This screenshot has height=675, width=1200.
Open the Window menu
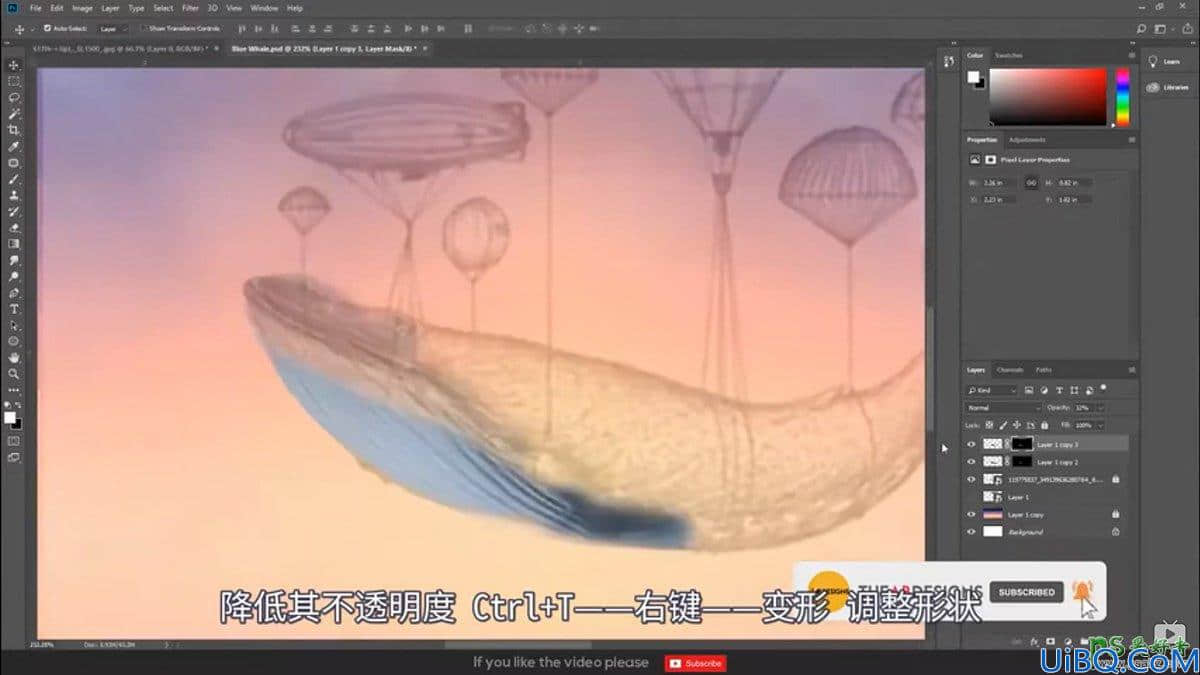264,8
